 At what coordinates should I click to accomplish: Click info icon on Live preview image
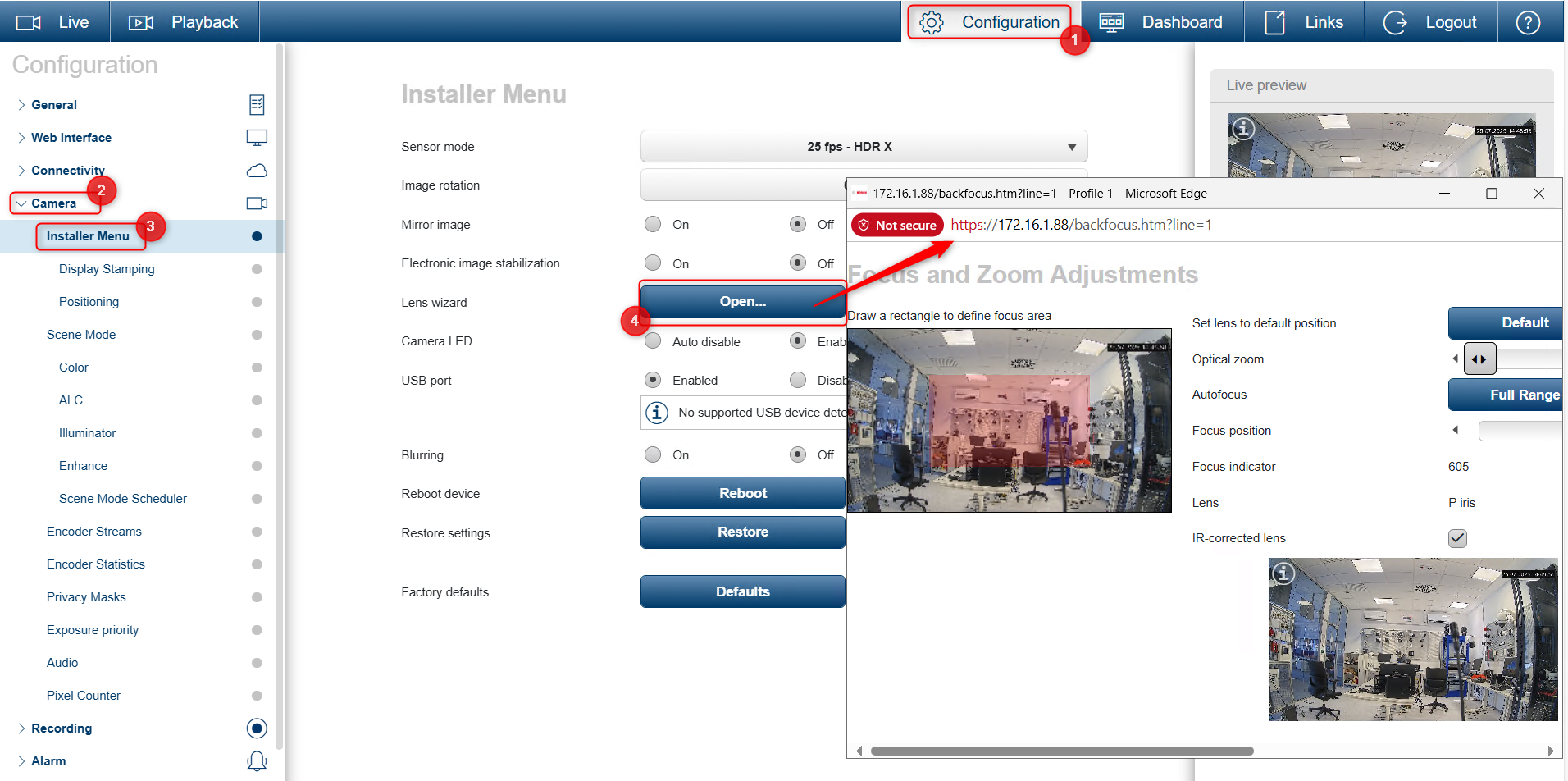click(1243, 129)
